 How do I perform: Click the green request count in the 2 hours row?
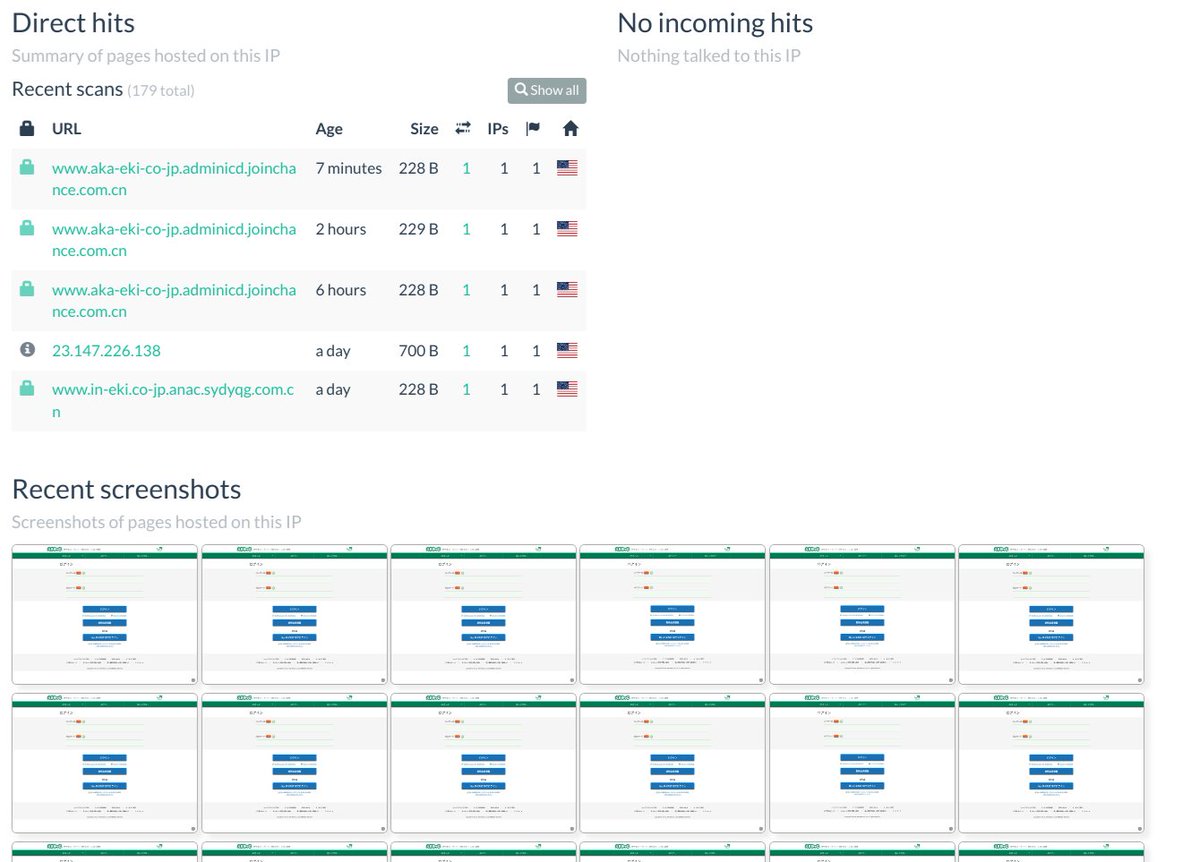click(x=466, y=229)
